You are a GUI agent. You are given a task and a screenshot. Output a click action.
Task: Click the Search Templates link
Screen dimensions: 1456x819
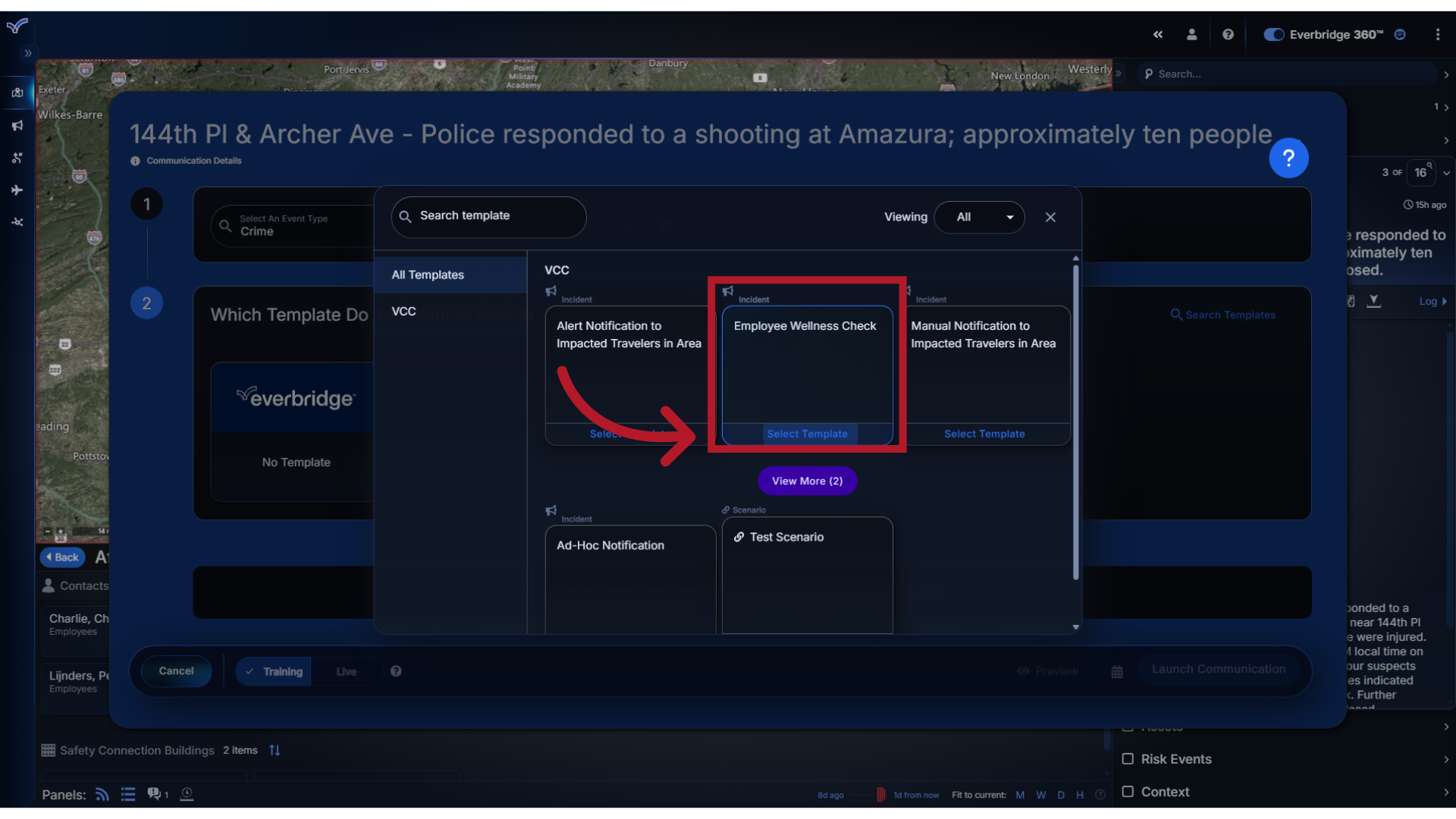tap(1223, 315)
